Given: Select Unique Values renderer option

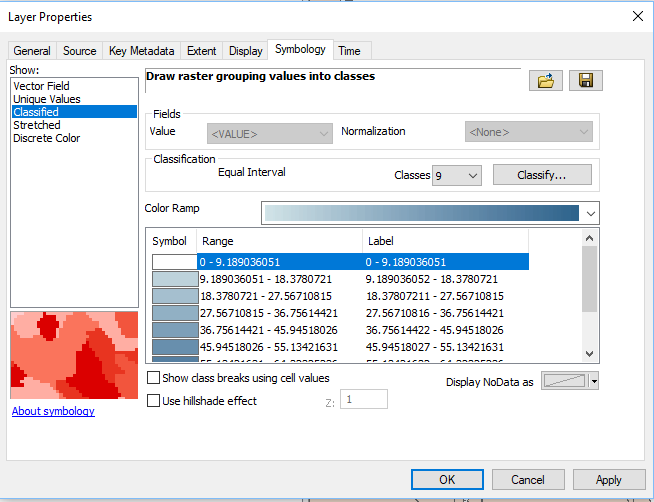Looking at the screenshot, I should point(47,99).
